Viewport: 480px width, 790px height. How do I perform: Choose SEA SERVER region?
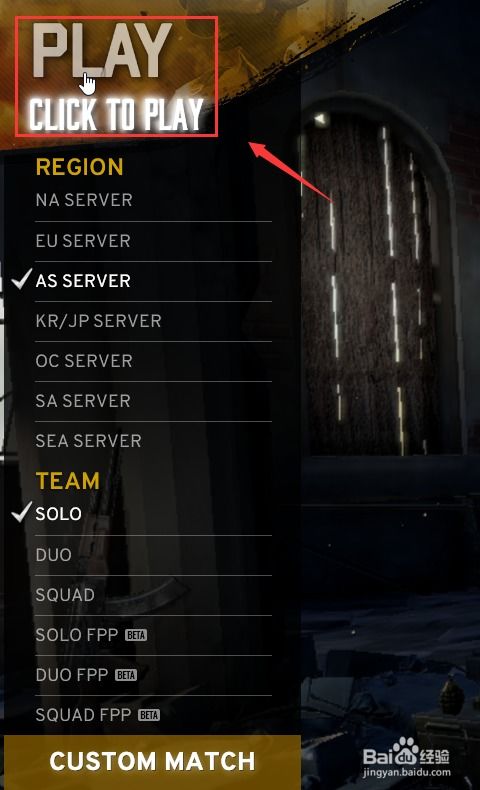[x=153, y=441]
